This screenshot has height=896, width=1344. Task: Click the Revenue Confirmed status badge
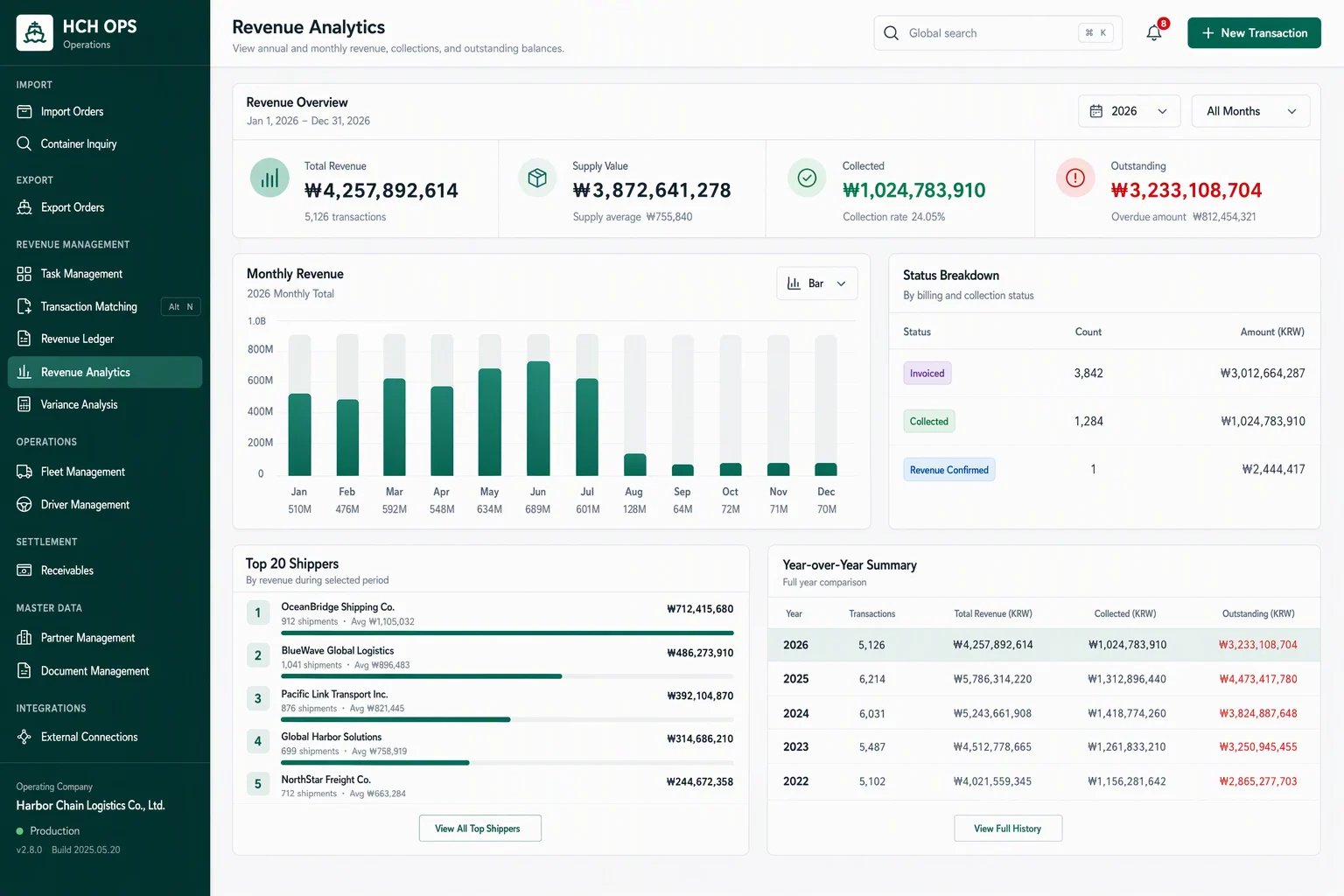949,470
